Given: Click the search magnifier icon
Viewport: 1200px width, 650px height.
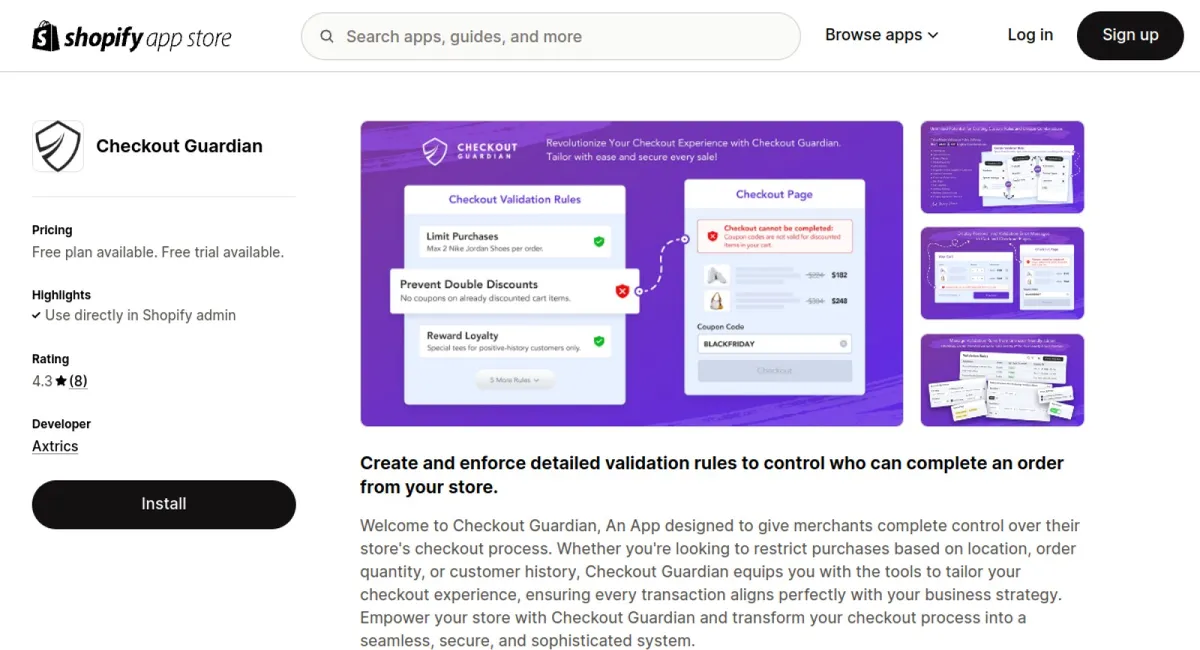Looking at the screenshot, I should coord(327,37).
